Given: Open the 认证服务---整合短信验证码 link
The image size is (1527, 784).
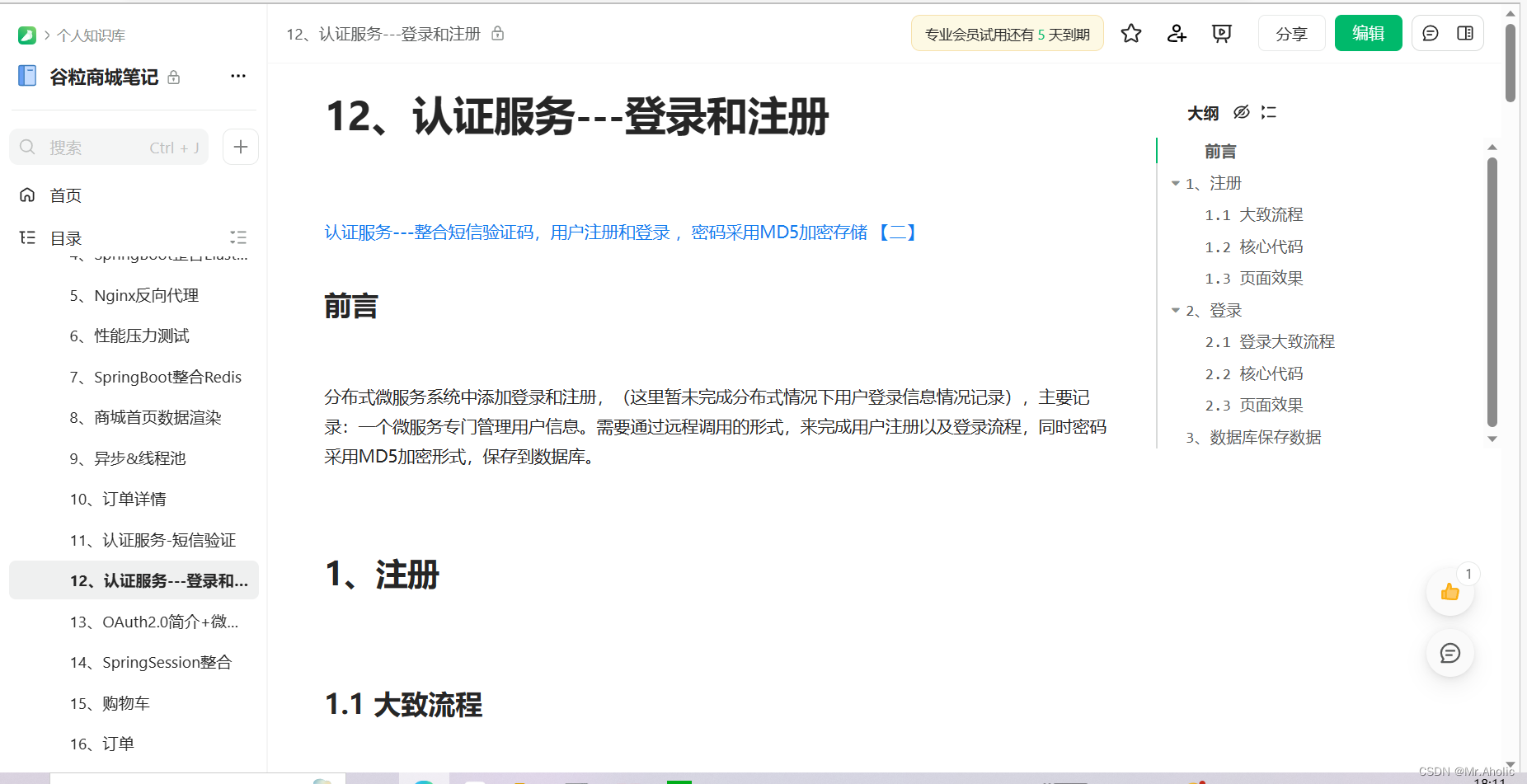Looking at the screenshot, I should pyautogui.click(x=618, y=232).
